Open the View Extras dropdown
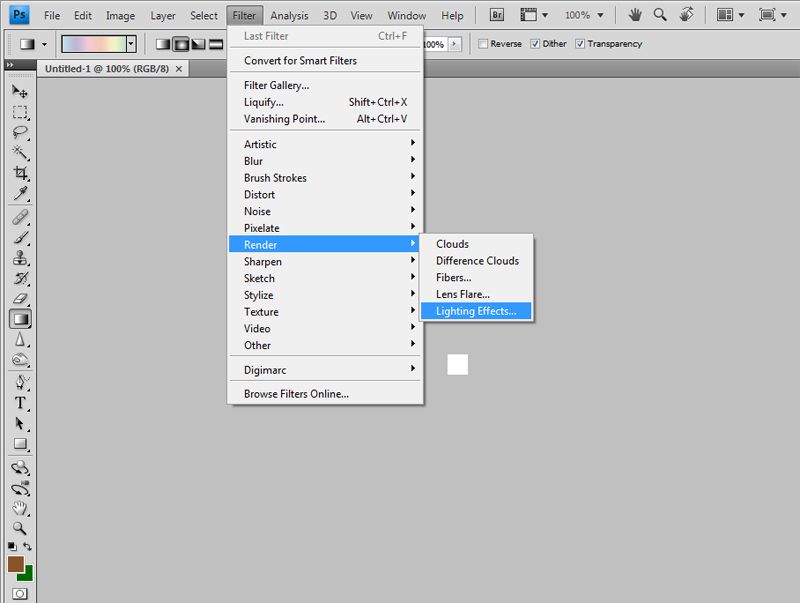This screenshot has width=800, height=603. pyautogui.click(x=545, y=15)
